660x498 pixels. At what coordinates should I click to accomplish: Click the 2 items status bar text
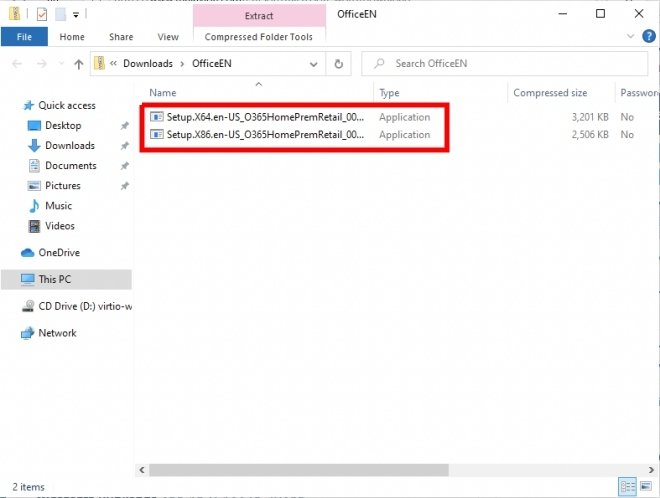[28, 487]
